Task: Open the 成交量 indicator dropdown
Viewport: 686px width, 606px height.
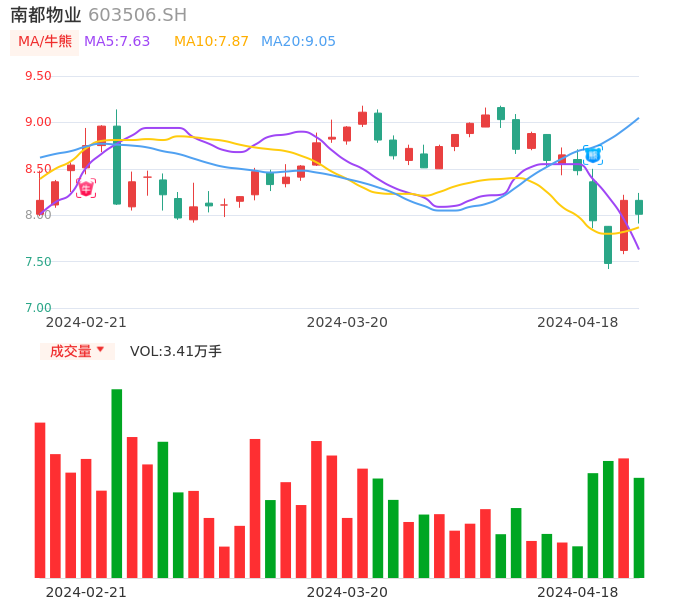Action: tap(77, 351)
